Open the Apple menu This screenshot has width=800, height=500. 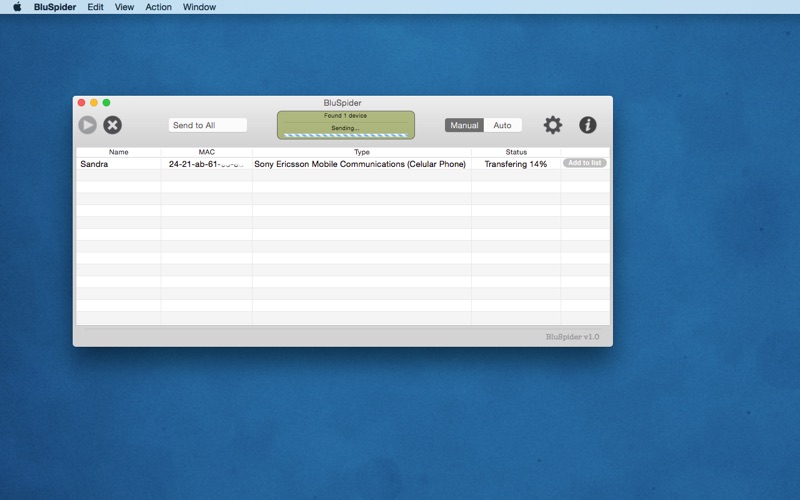point(17,7)
